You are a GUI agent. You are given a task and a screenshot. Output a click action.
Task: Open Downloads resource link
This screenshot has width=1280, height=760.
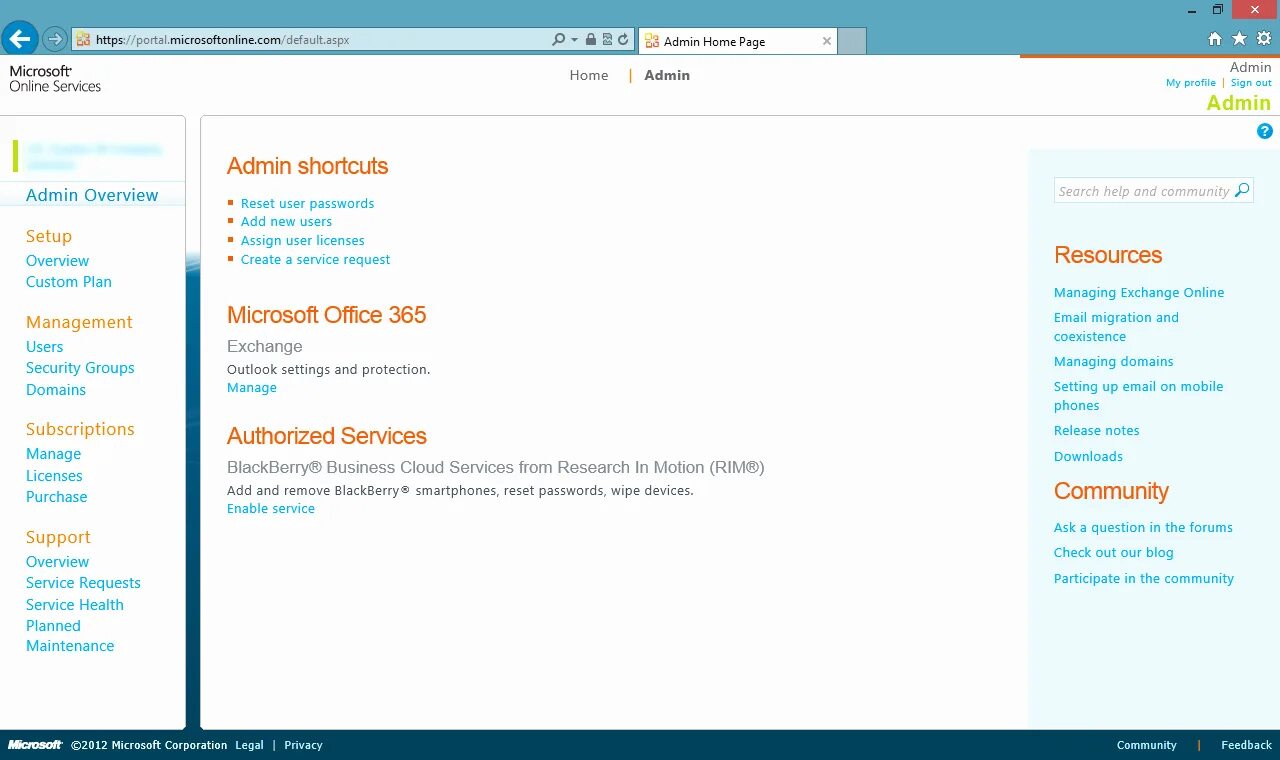[1088, 457]
